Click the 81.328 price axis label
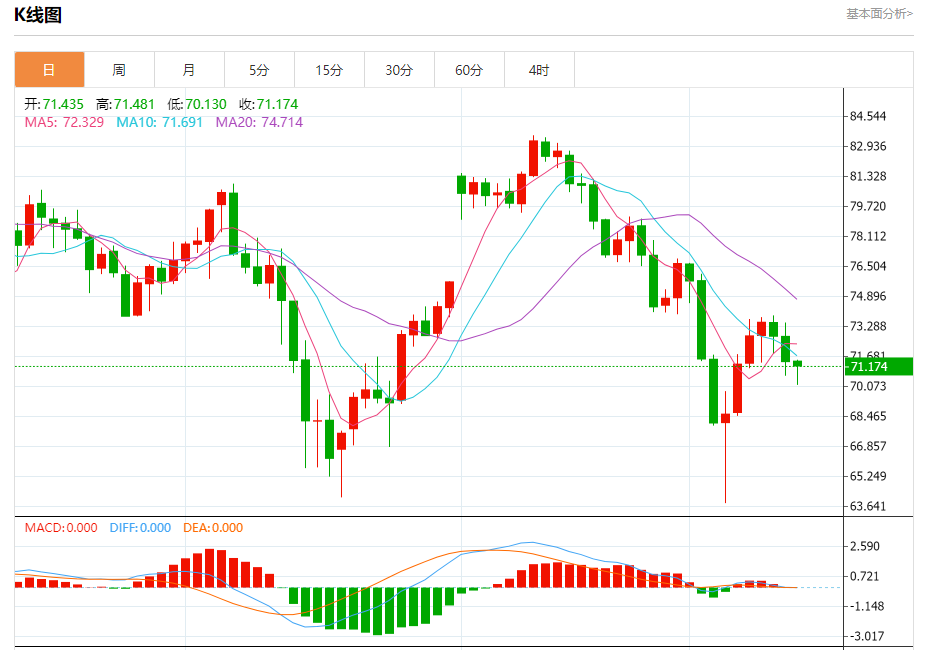926x650 pixels. tap(868, 177)
